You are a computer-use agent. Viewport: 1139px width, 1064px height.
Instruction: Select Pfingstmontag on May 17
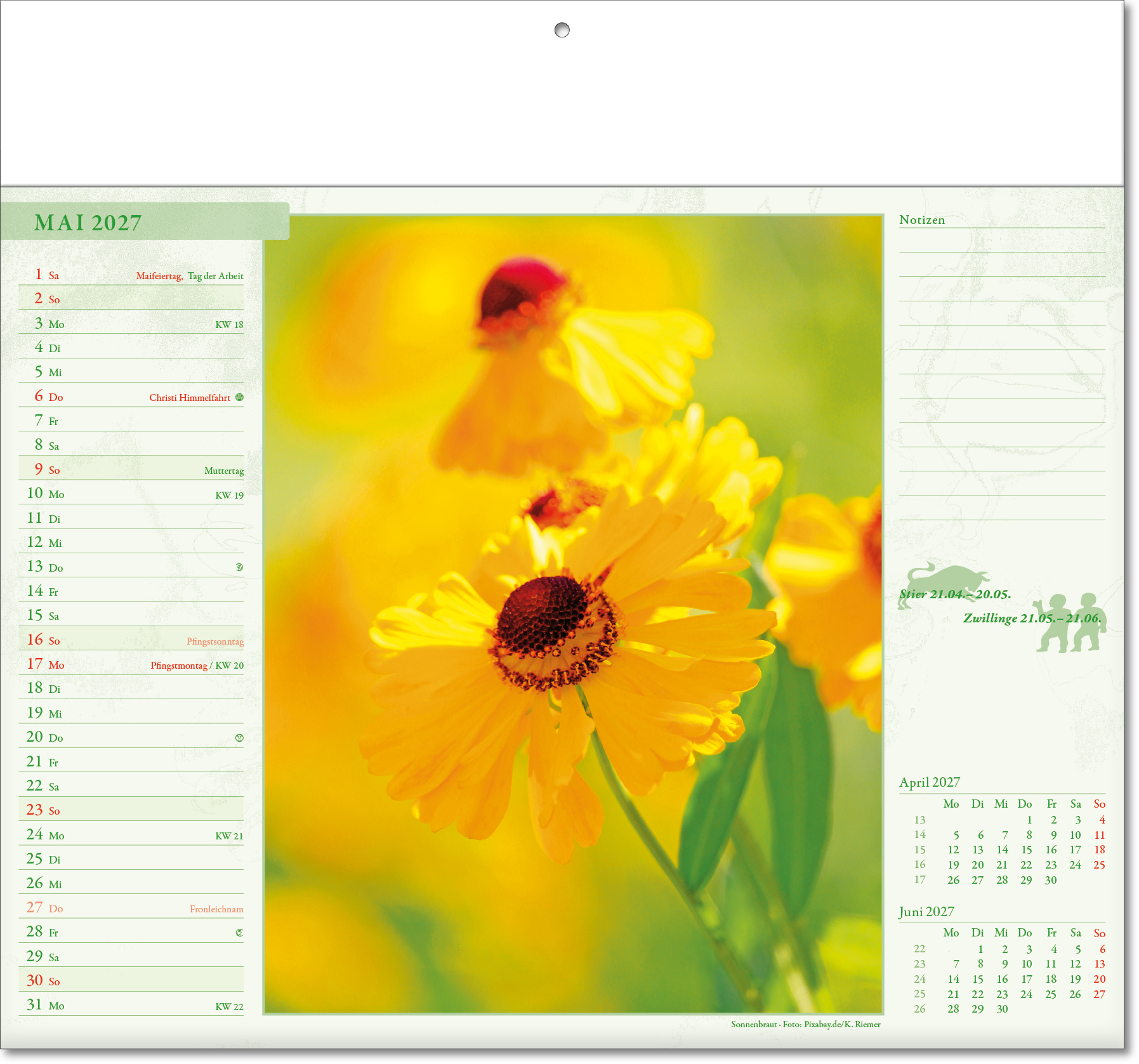pos(178,666)
